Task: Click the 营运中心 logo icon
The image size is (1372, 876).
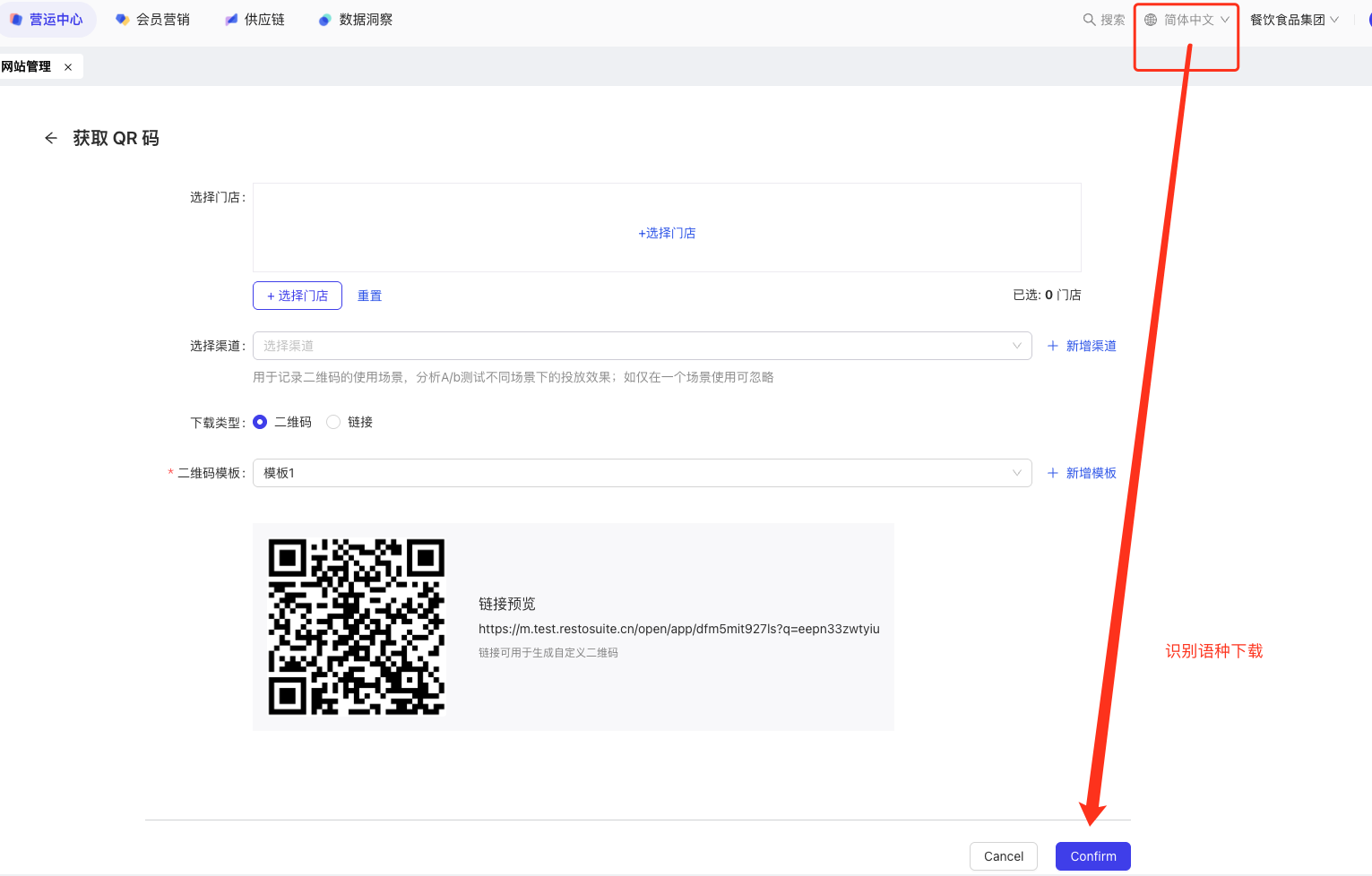Action: click(x=16, y=20)
